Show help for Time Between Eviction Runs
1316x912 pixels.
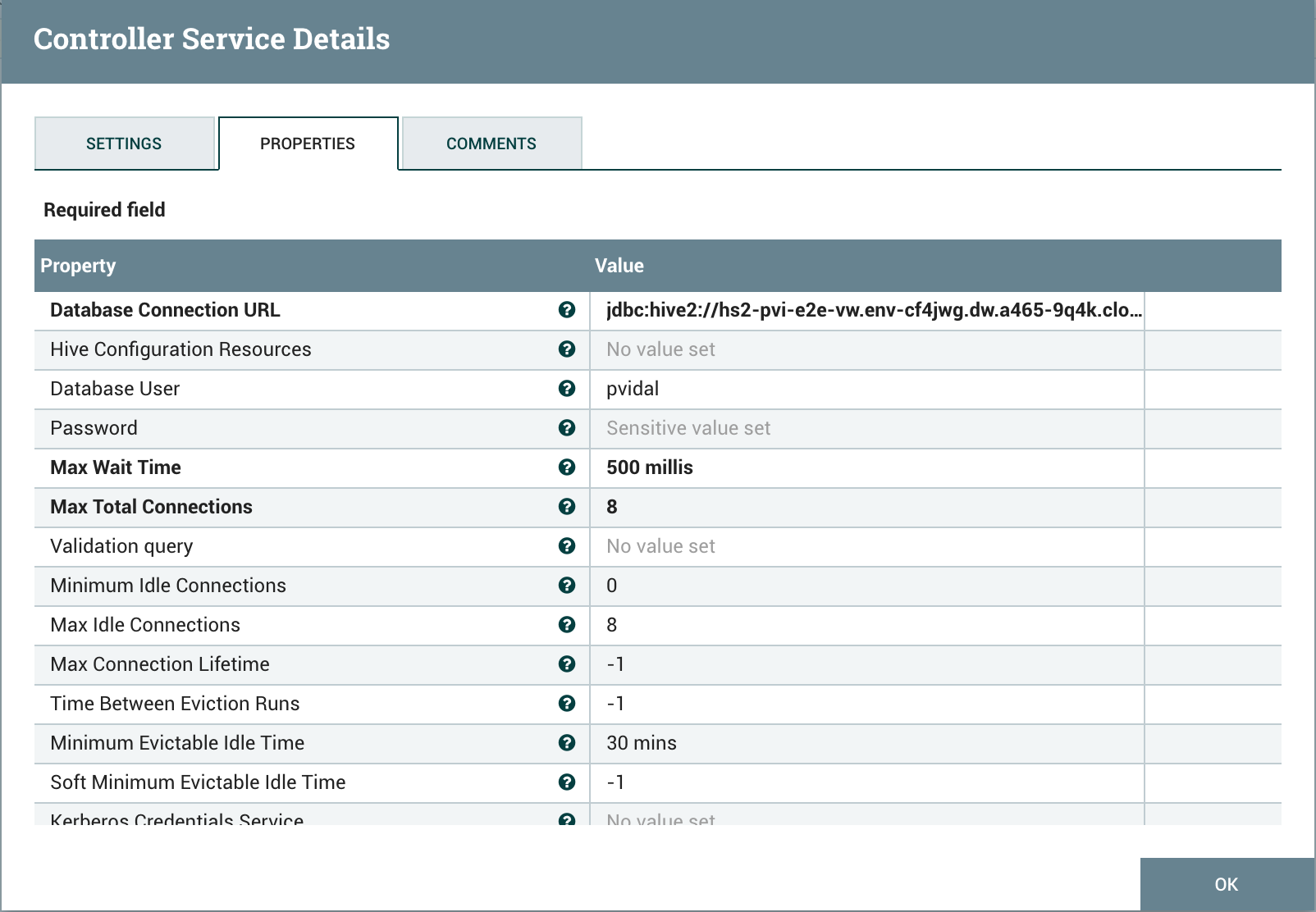pyautogui.click(x=568, y=704)
